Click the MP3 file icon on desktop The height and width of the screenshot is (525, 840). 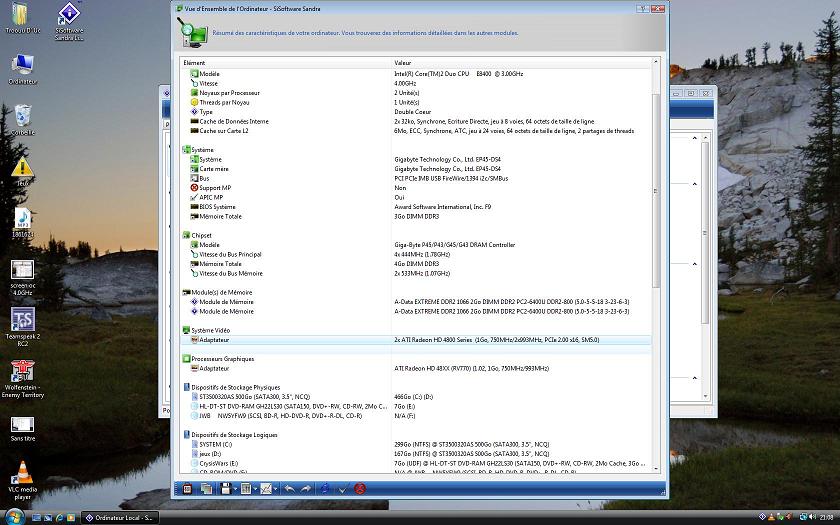pos(22,222)
